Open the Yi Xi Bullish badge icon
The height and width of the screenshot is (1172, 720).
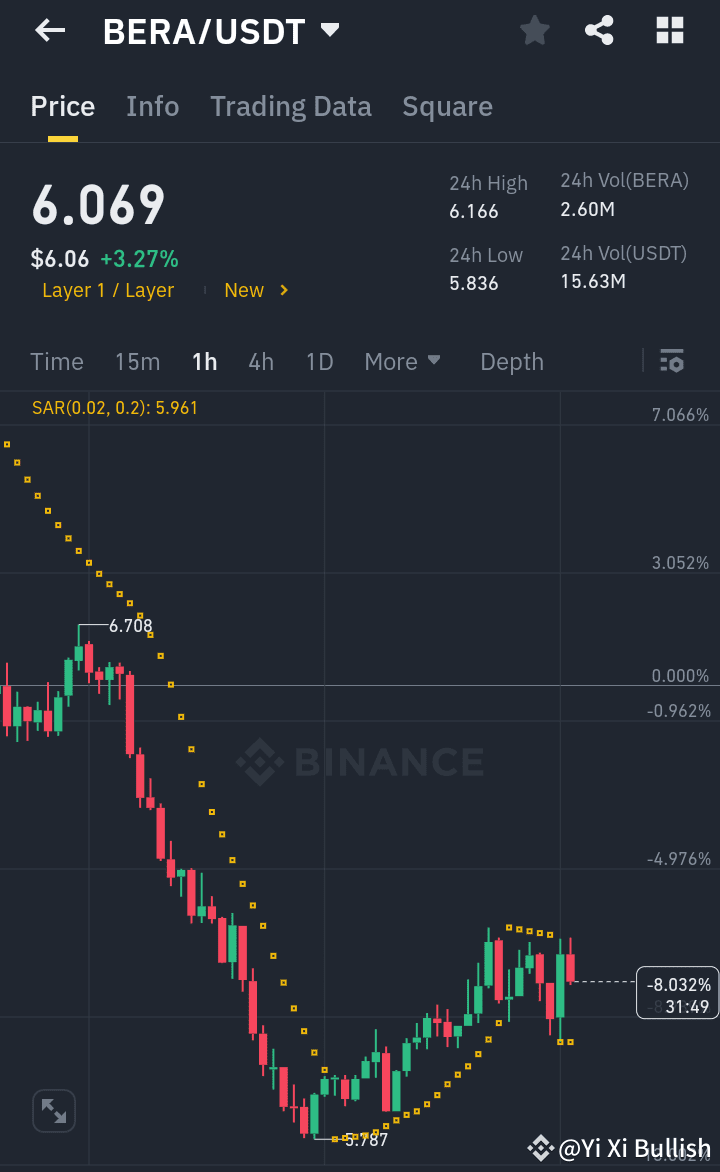541,1148
